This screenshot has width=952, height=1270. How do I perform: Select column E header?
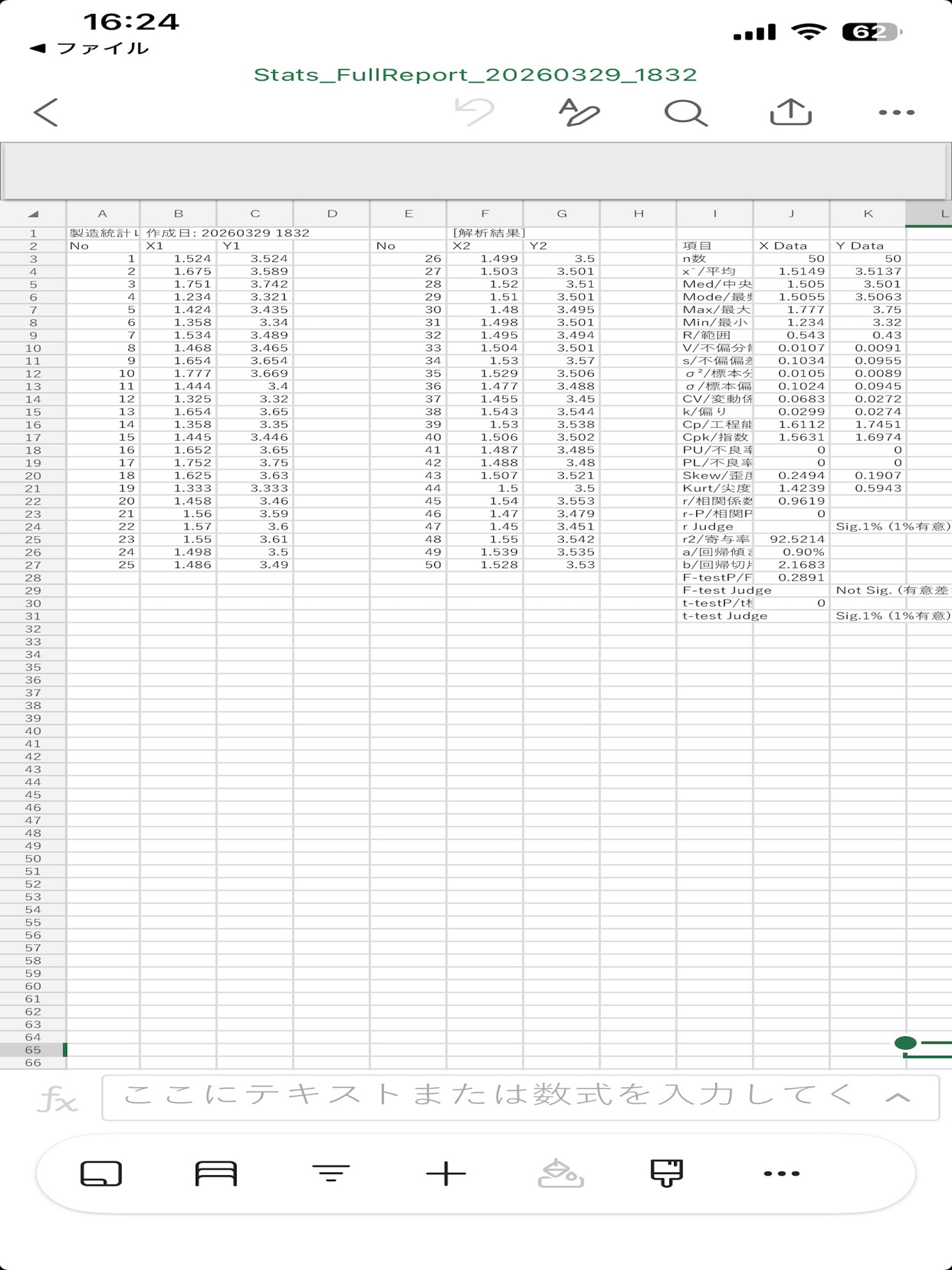[x=408, y=213]
